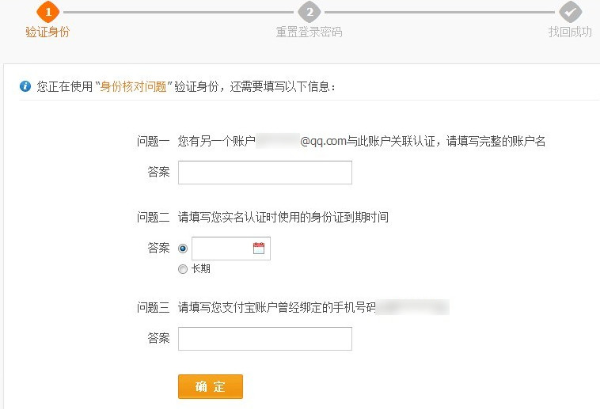Viewport: 600px width, 409px height.
Task: Select the 验证身份 step label
Action: (47, 32)
